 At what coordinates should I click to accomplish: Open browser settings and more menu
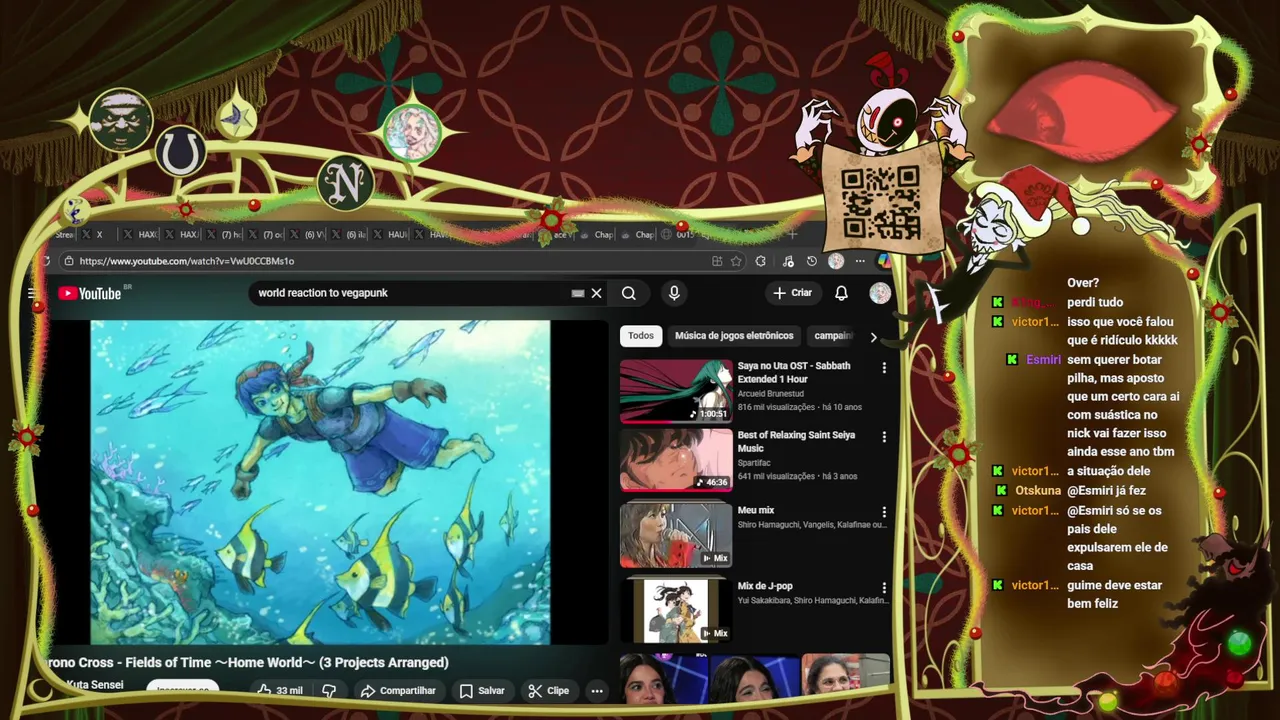click(x=860, y=261)
